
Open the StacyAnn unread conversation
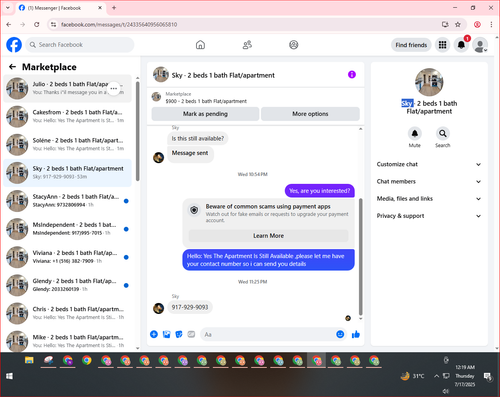coord(67,201)
